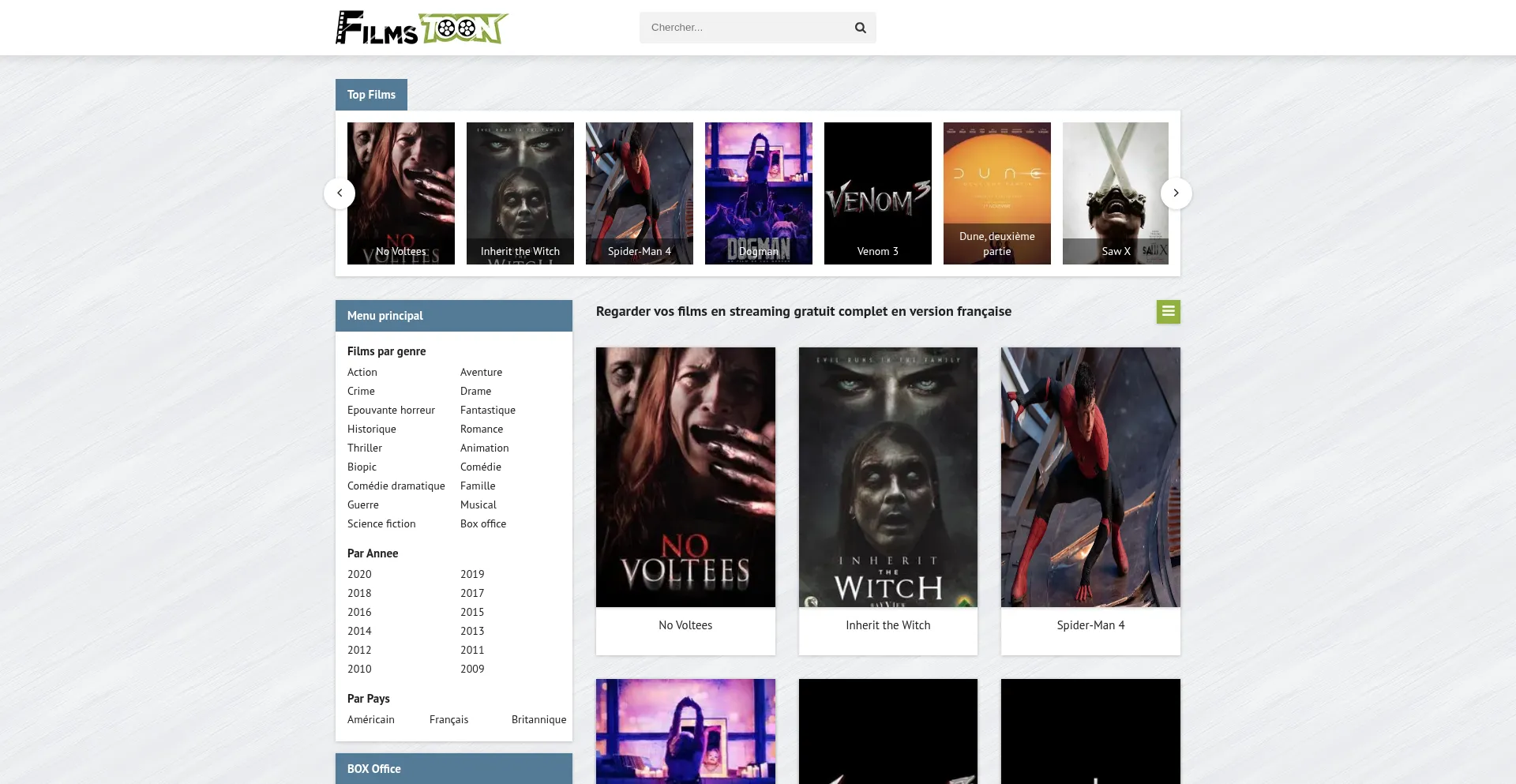Click Spider-Man 4 title below poster
1516x784 pixels.
click(1090, 625)
